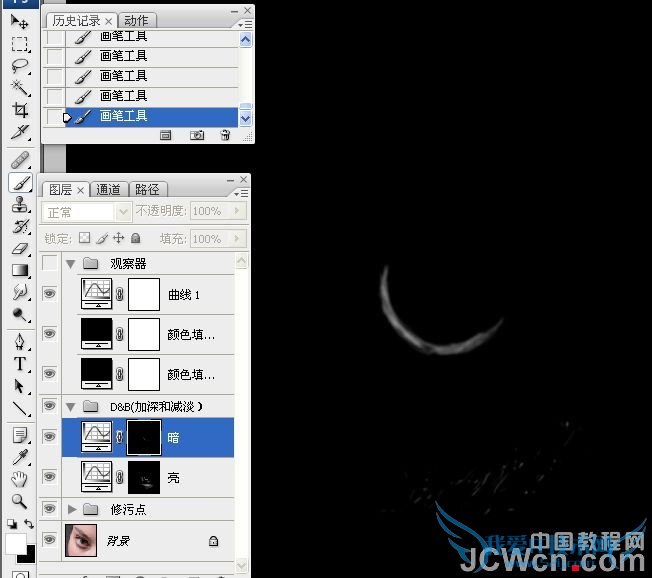652x578 pixels.
Task: Toggle visibility of 观察器 group
Action: [49, 263]
